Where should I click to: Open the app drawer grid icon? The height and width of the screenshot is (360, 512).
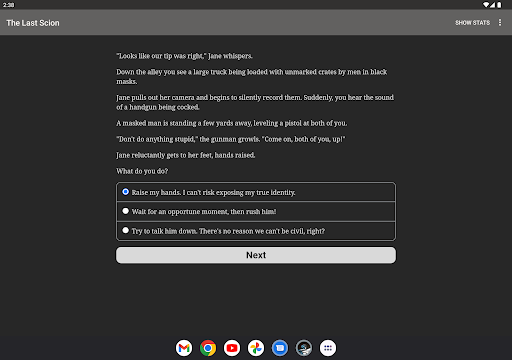pos(328,348)
